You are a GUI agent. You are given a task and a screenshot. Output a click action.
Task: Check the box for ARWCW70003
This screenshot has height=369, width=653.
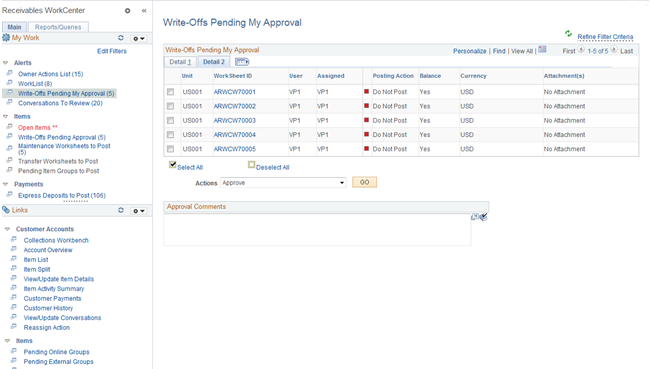(x=170, y=120)
